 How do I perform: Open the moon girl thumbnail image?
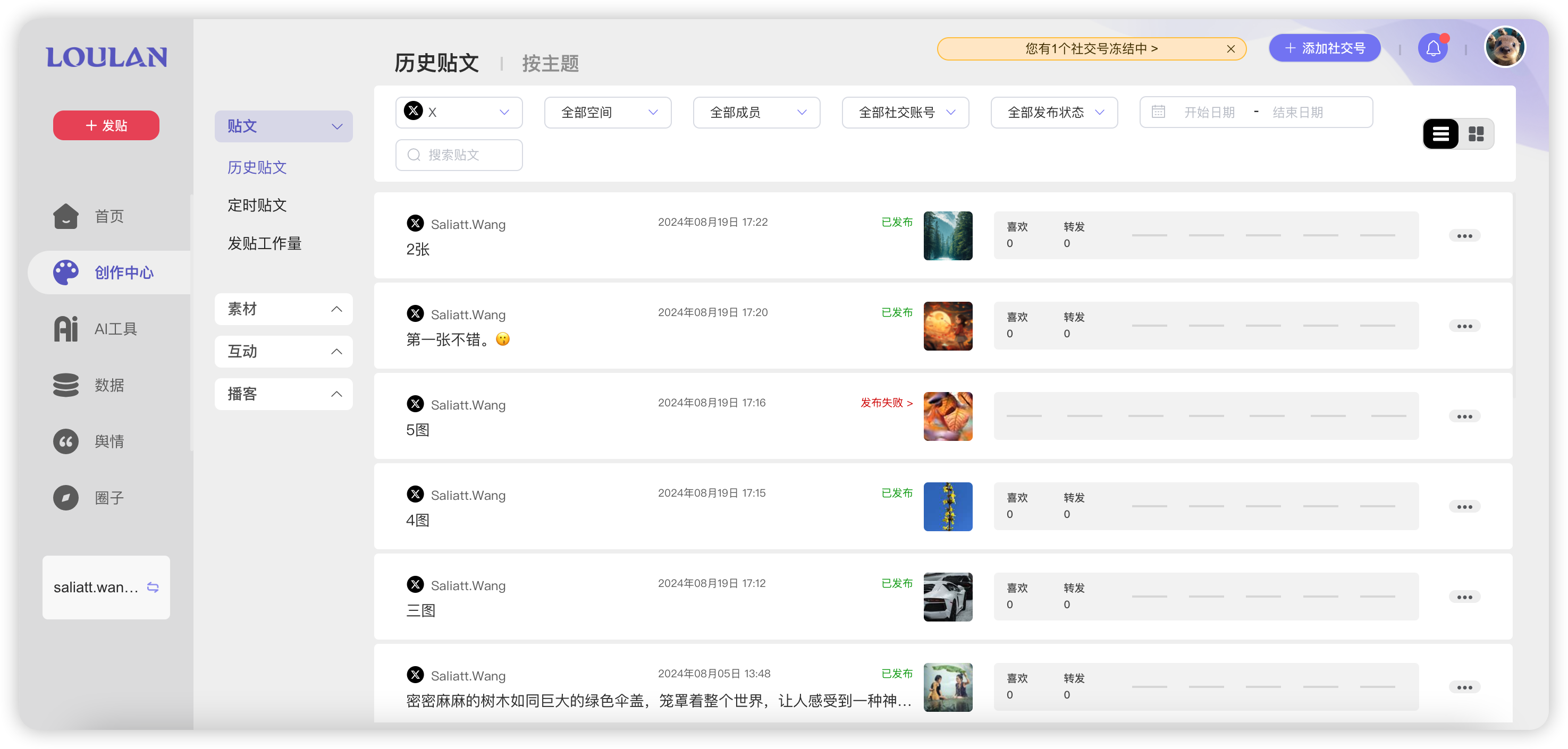pos(948,326)
